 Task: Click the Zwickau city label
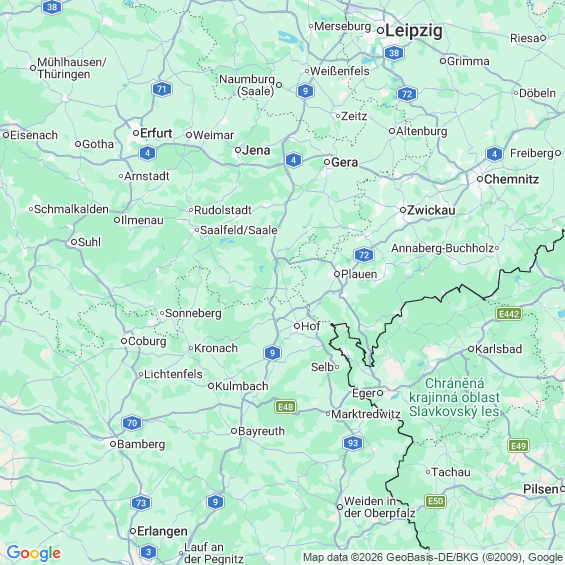431,210
